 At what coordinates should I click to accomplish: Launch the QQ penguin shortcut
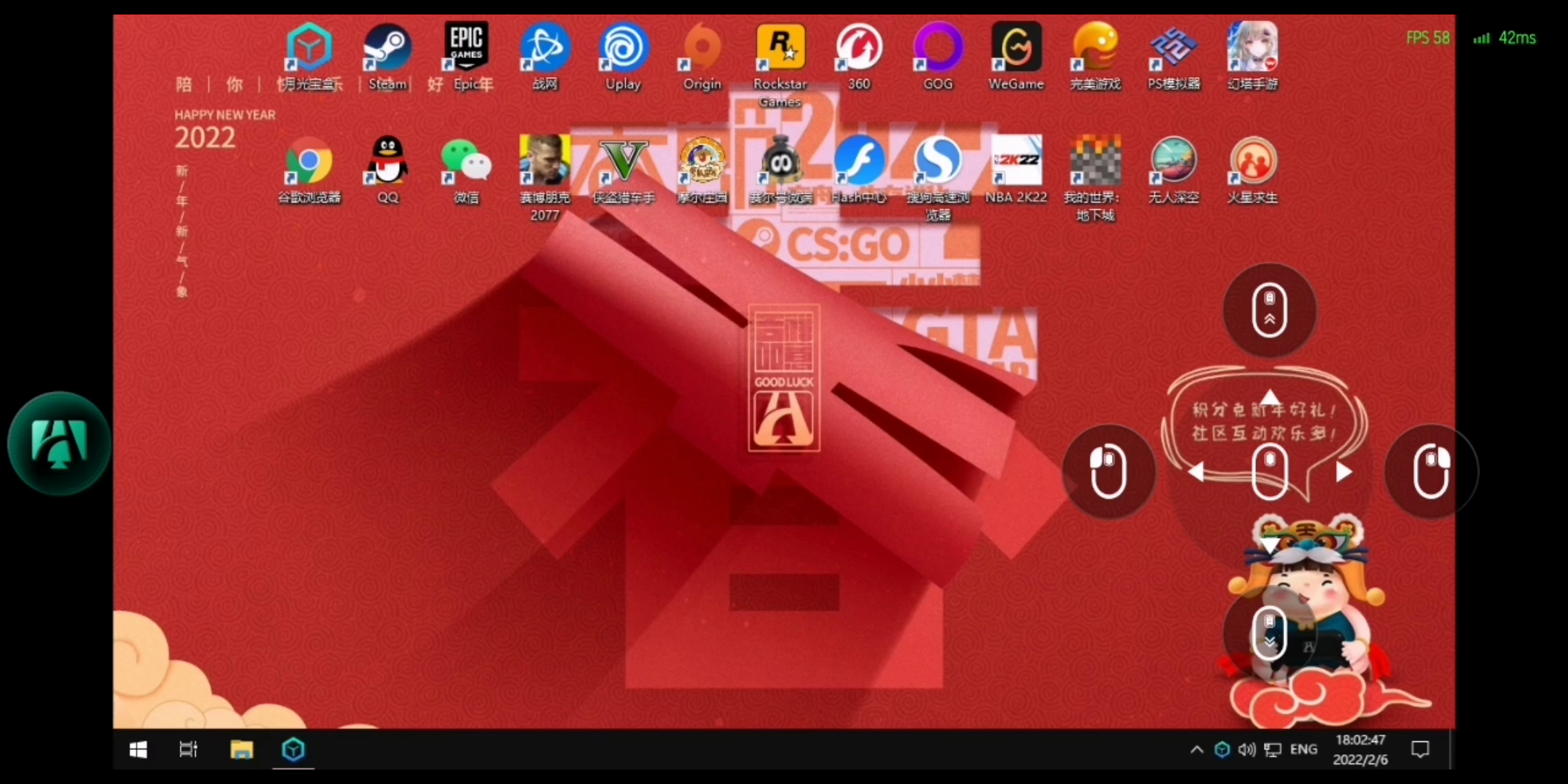click(388, 171)
